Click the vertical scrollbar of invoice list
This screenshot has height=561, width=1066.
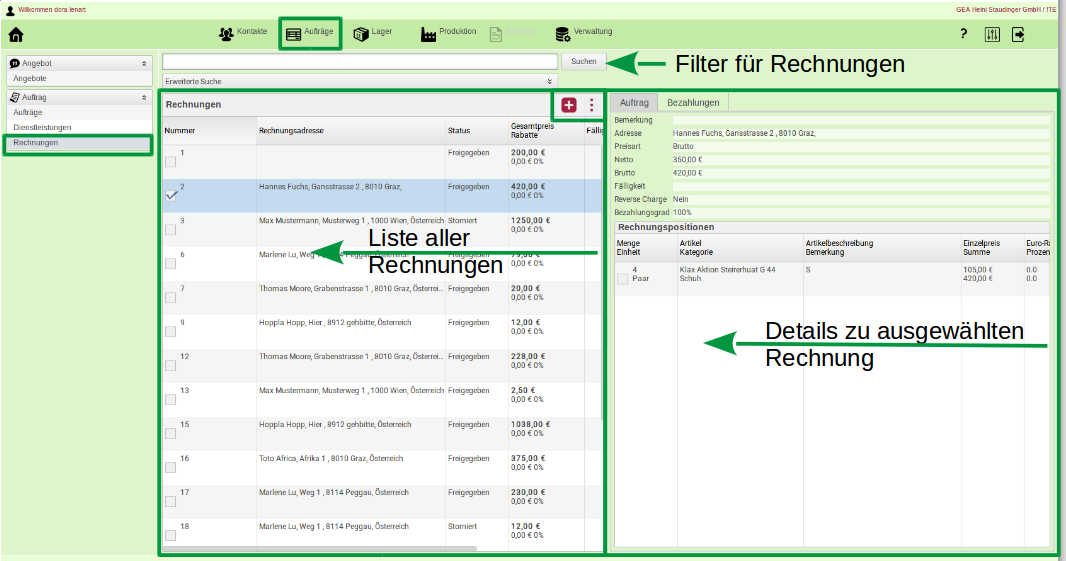click(x=603, y=282)
